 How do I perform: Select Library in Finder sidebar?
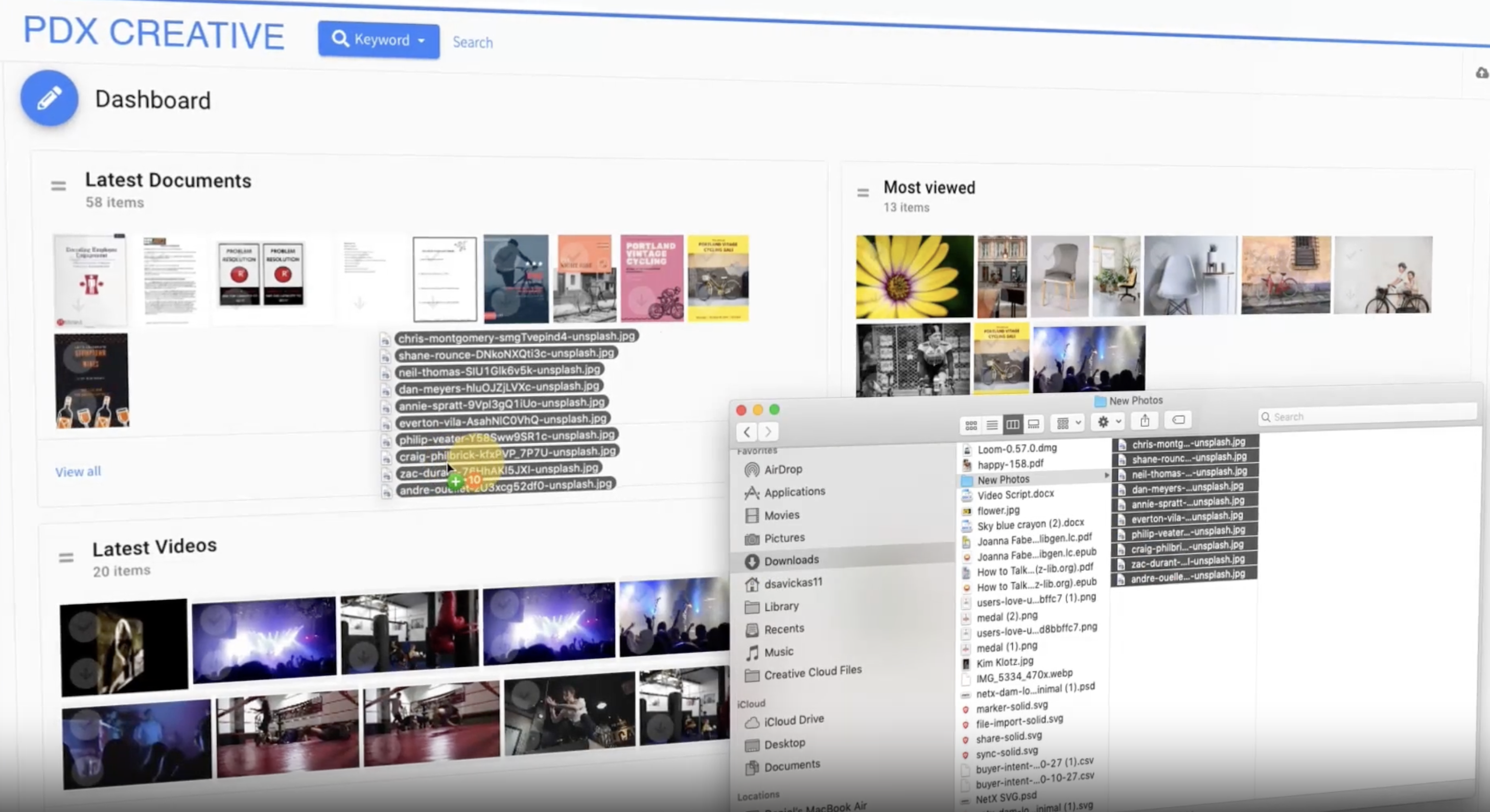(781, 606)
